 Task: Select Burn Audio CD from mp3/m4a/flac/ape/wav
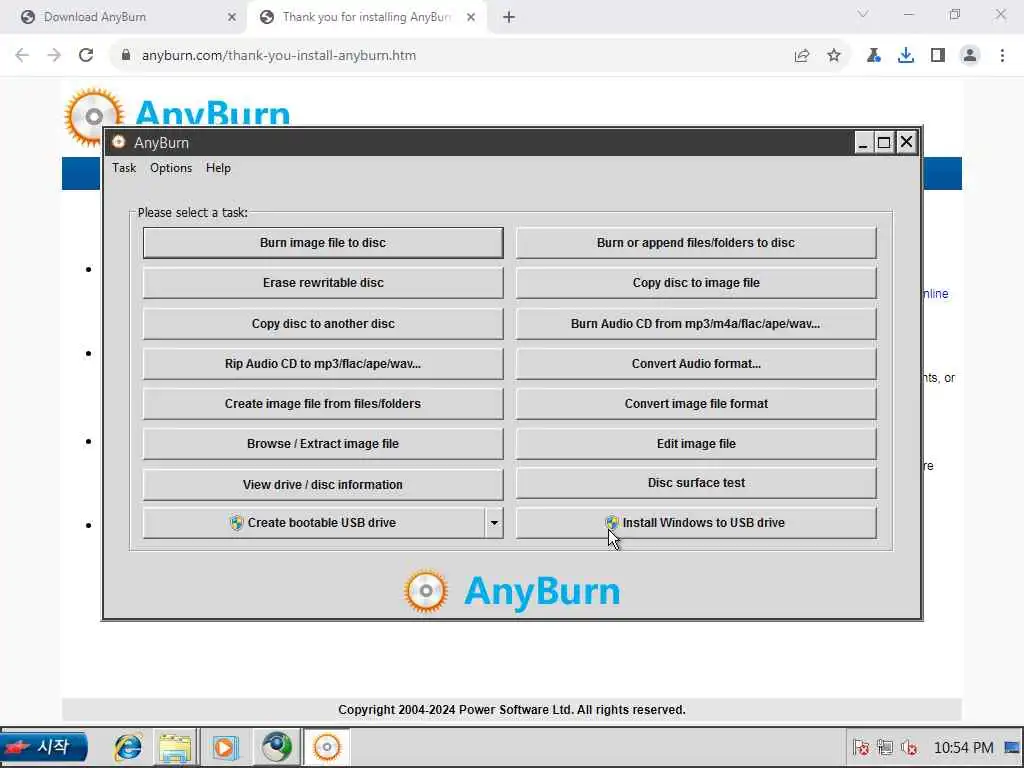tap(696, 324)
